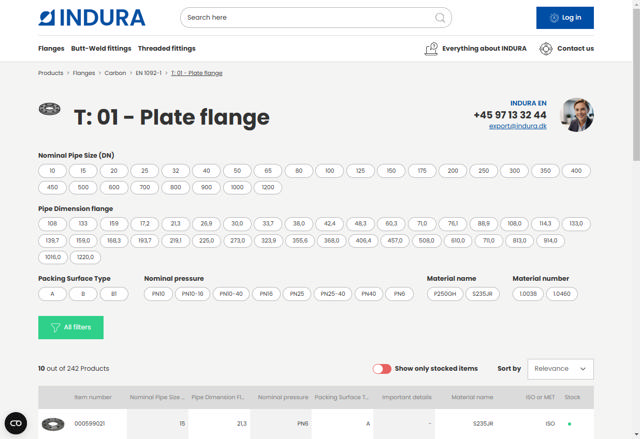The image size is (640, 439).
Task: Focus the Search here input field
Action: pyautogui.click(x=316, y=18)
